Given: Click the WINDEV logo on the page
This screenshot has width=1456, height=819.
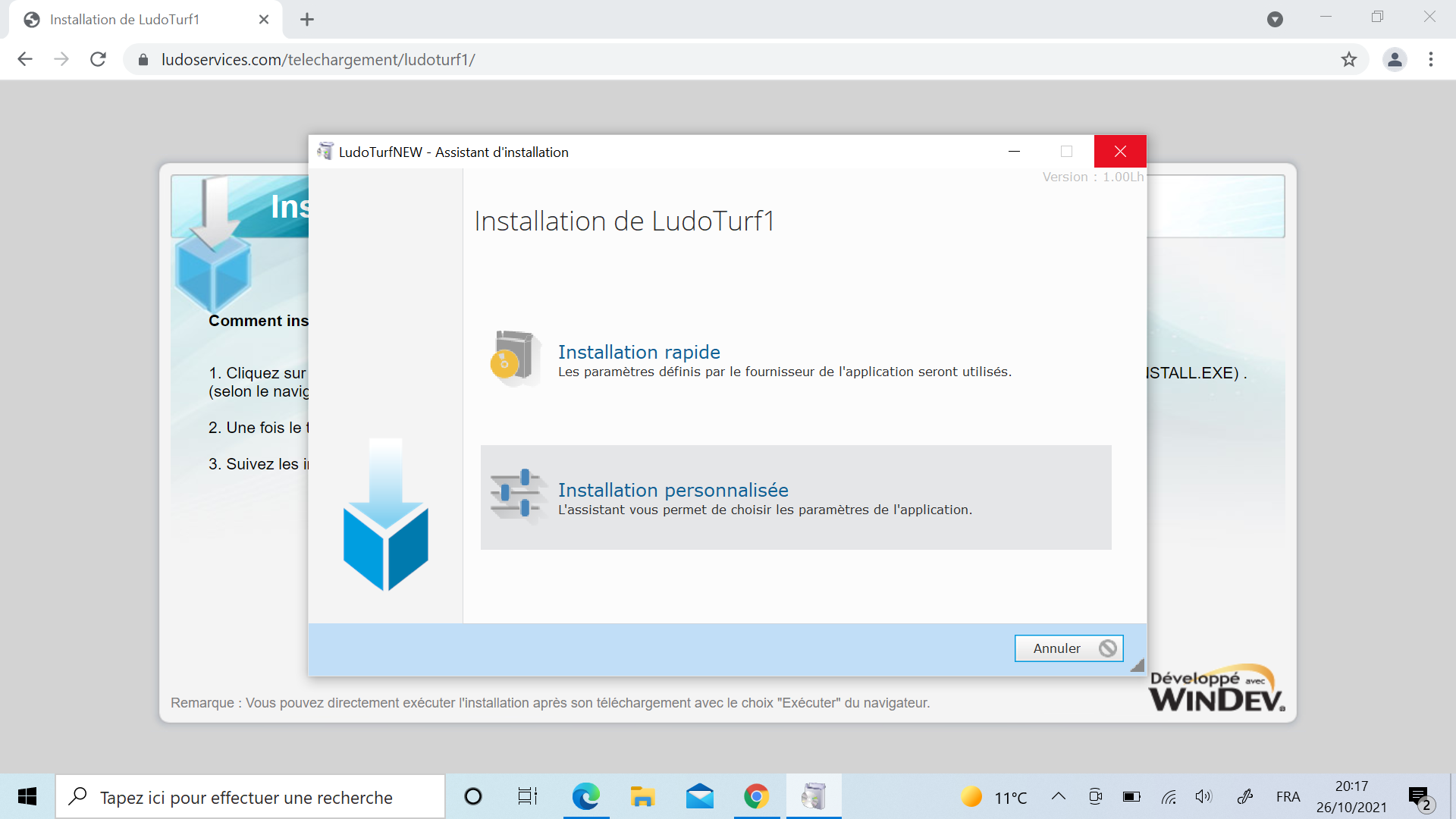Looking at the screenshot, I should [x=1217, y=689].
